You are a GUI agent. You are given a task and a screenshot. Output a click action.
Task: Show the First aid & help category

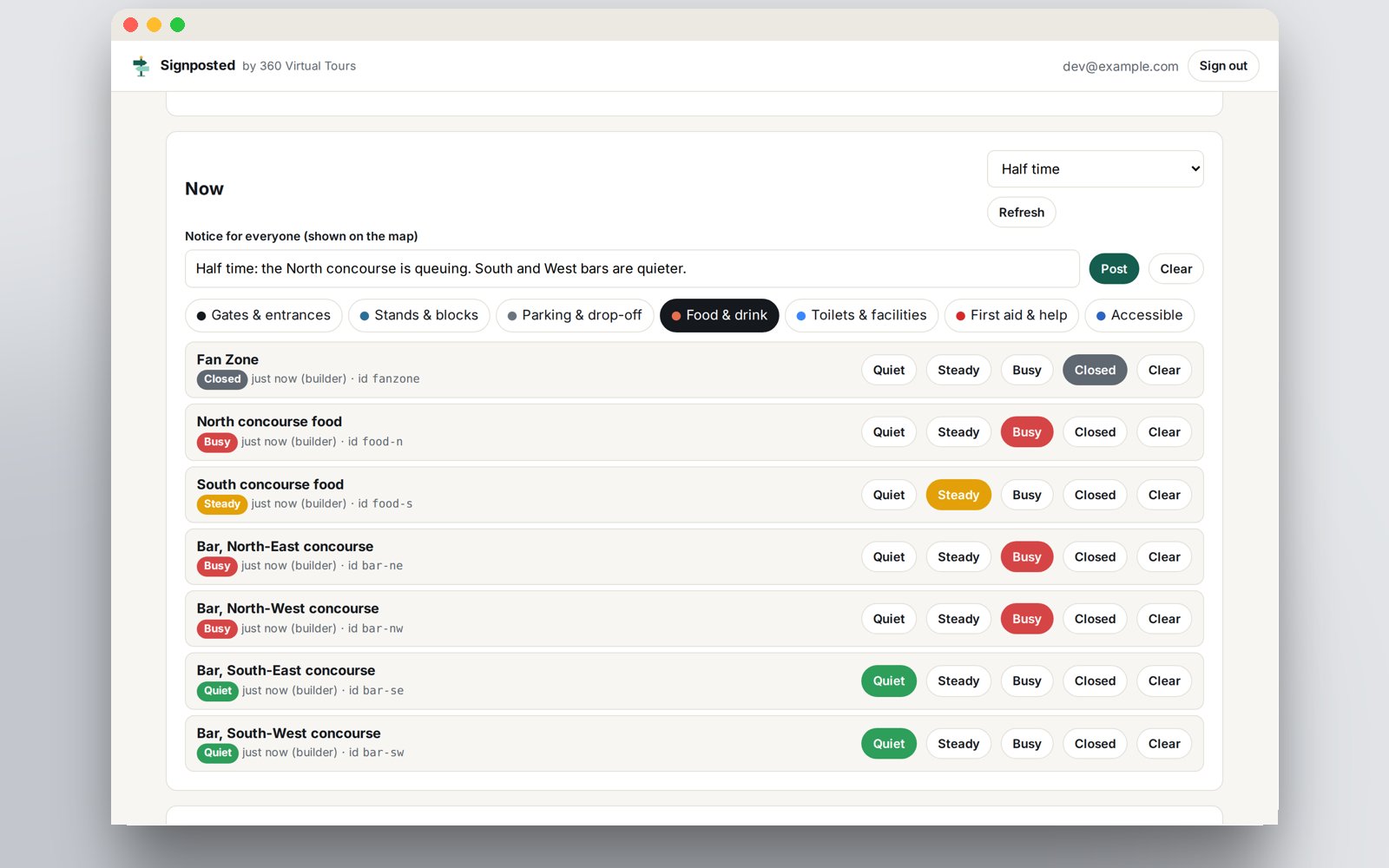1011,315
